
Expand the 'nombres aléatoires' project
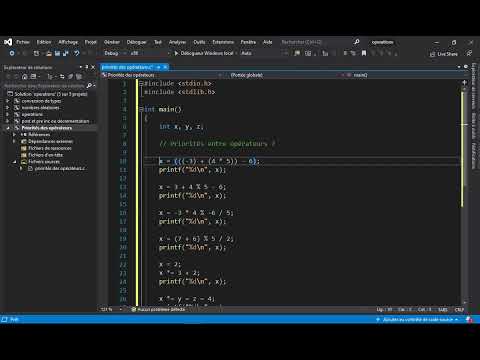(x=8, y=108)
